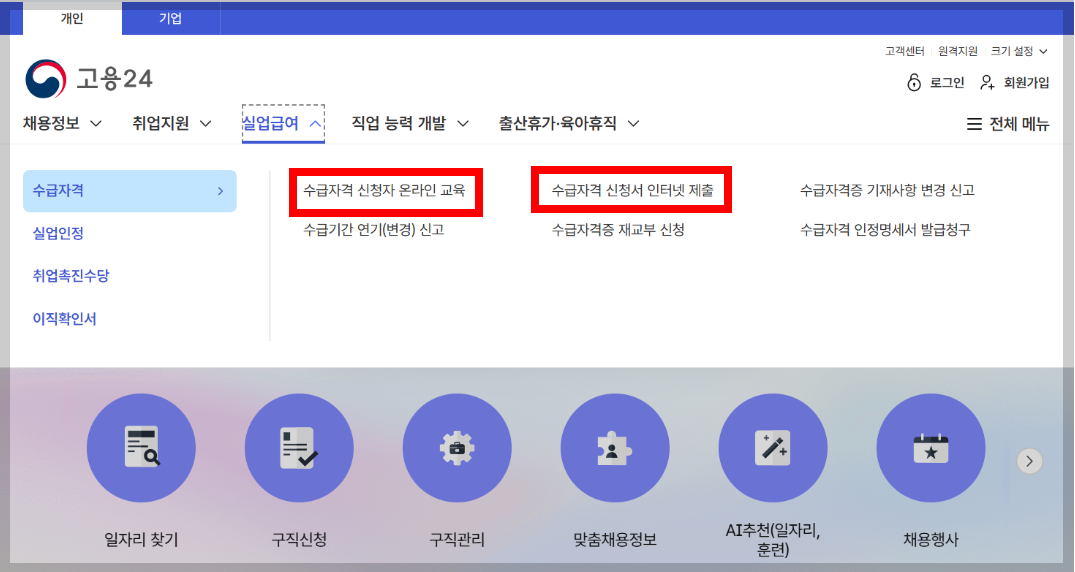1075x572 pixels.
Task: Expand the 직업 능력 개발 chevron
Action: 463,124
